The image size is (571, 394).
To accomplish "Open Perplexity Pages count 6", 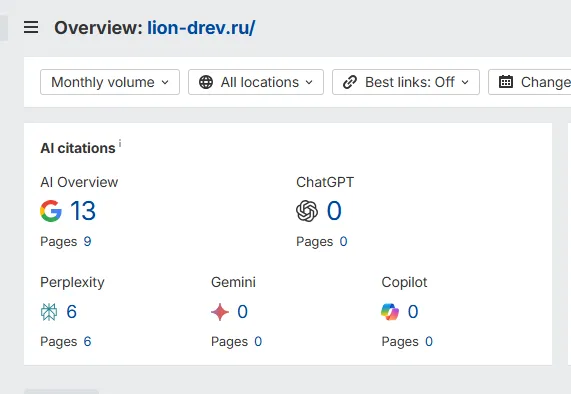I will pyautogui.click(x=87, y=342).
